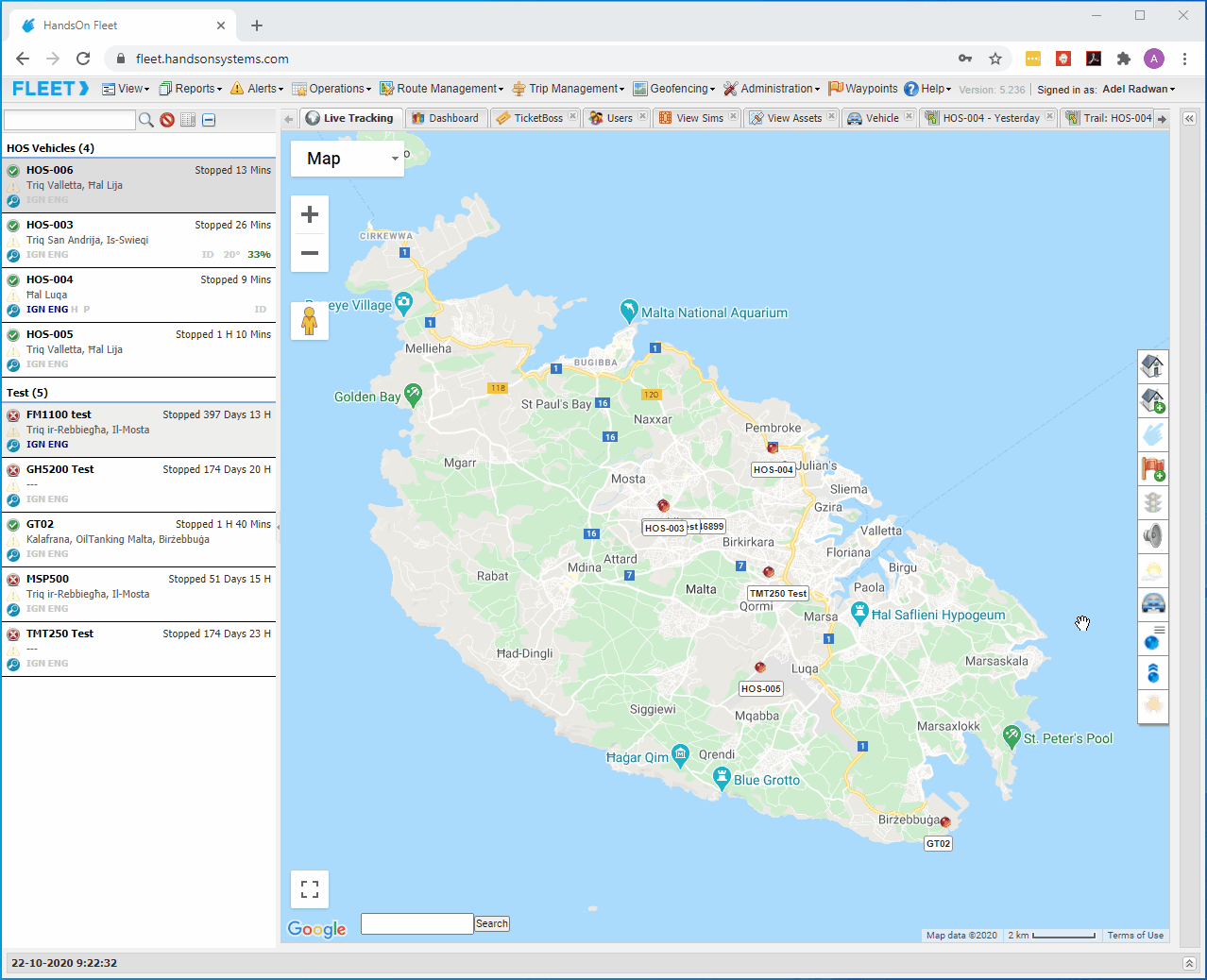Open the Waypoints menu item
Viewport: 1207px width, 980px height.
pos(863,89)
